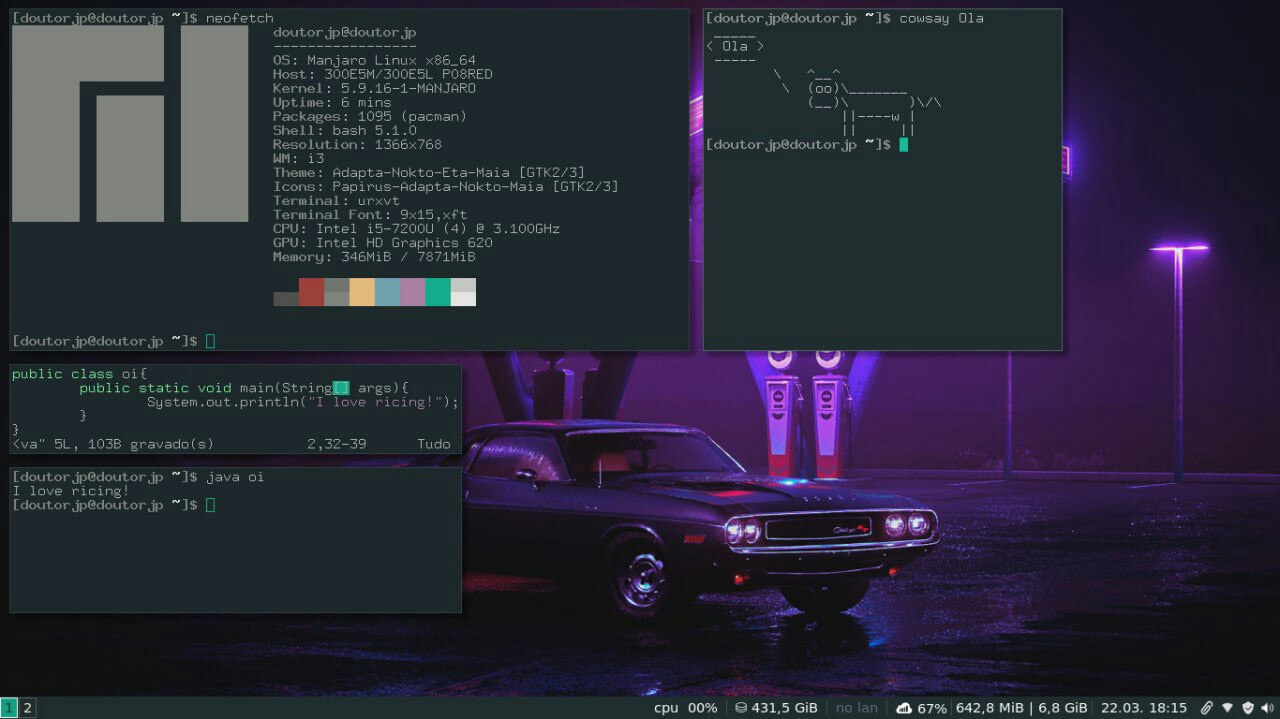
Task: Click the cowsay terminal's prompt cursor
Action: click(x=903, y=144)
